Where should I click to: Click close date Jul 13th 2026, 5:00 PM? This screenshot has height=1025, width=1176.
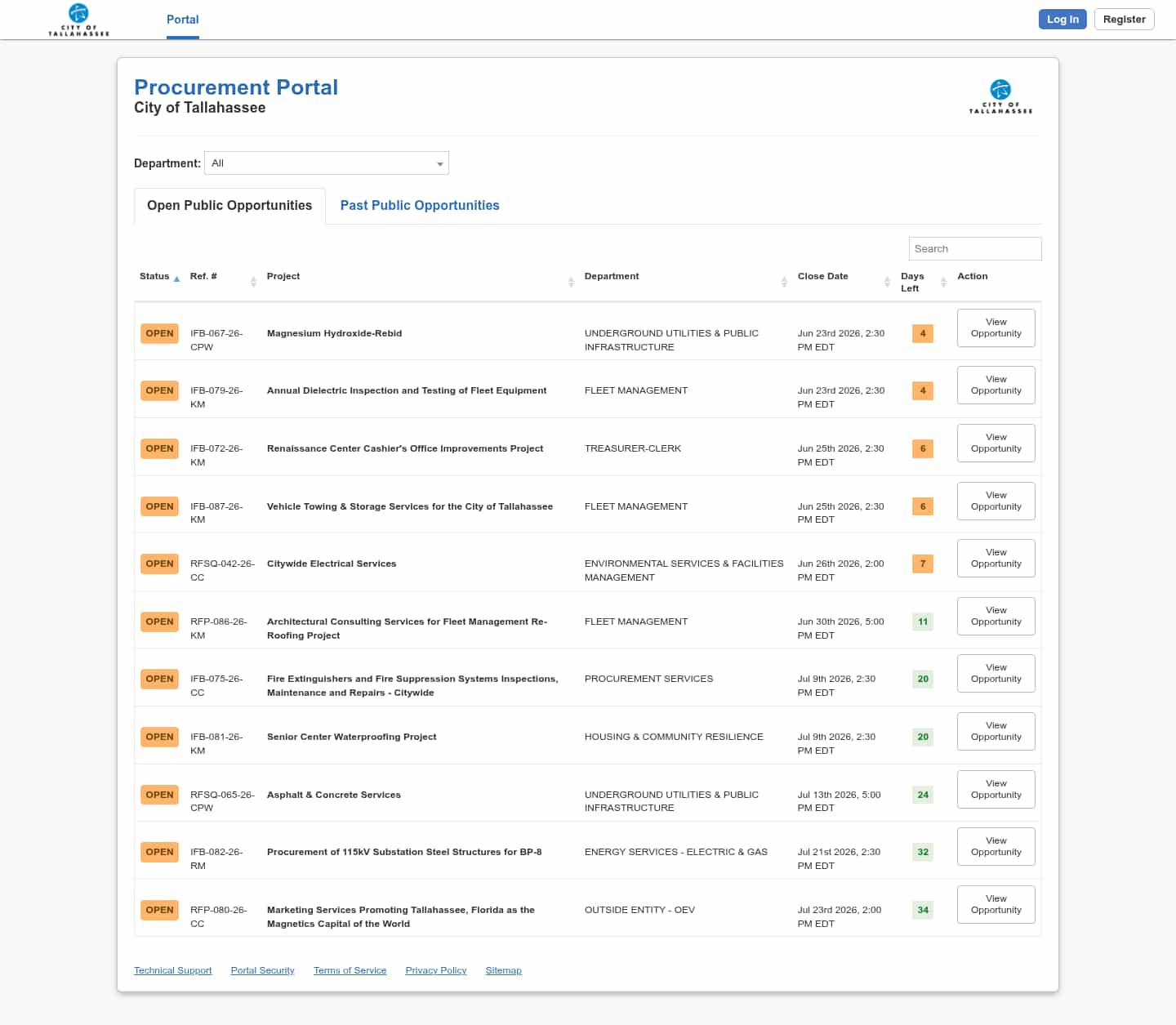pos(839,801)
